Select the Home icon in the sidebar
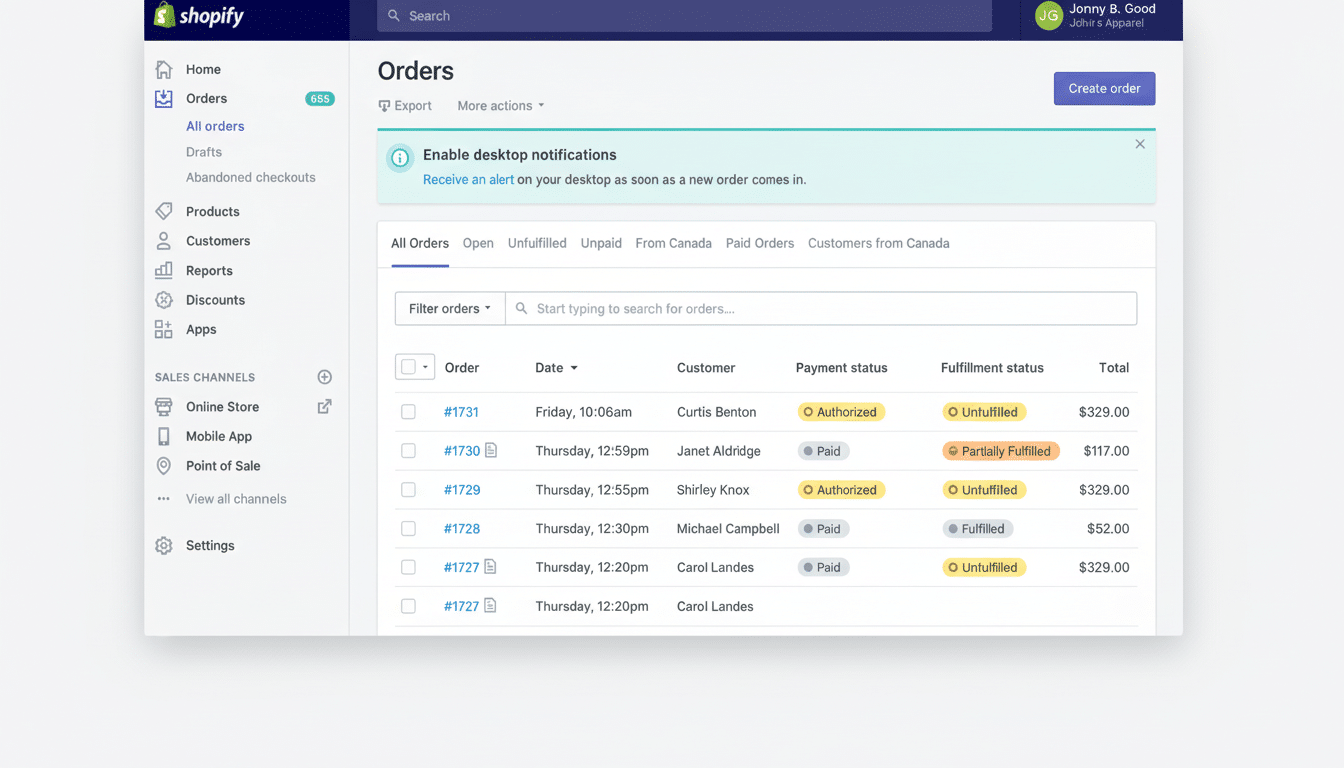The width and height of the screenshot is (1344, 768). tap(163, 69)
